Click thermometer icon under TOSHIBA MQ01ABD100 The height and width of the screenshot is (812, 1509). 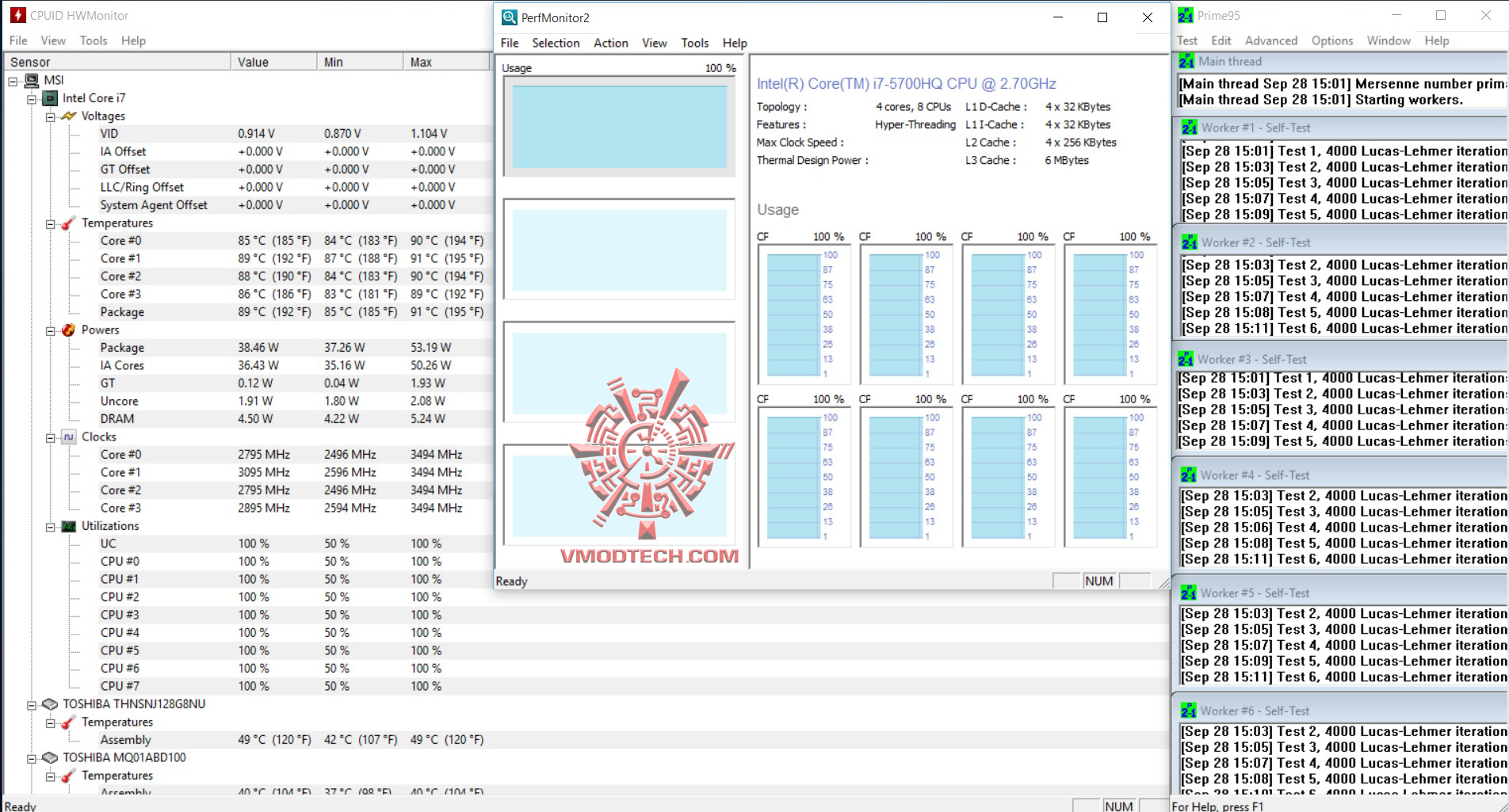69,776
